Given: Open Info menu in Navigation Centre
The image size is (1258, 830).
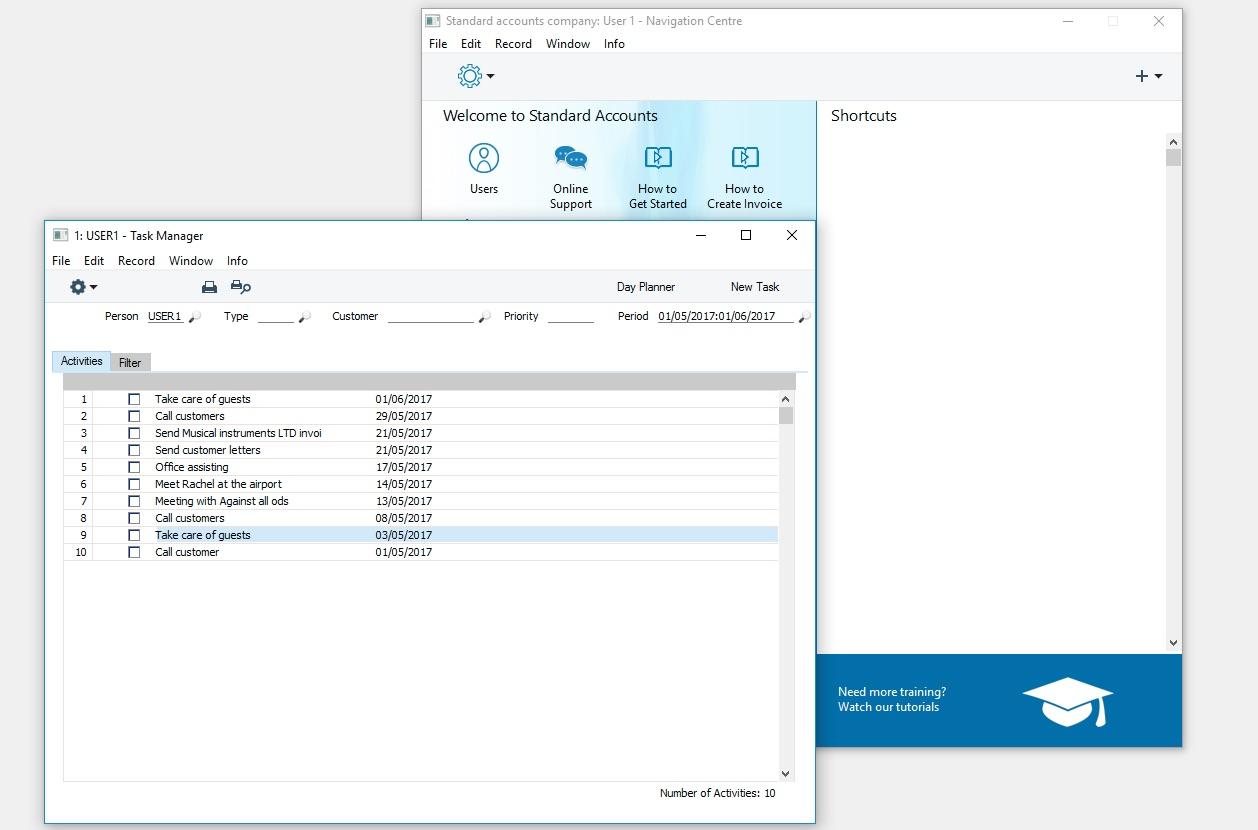Looking at the screenshot, I should [614, 44].
